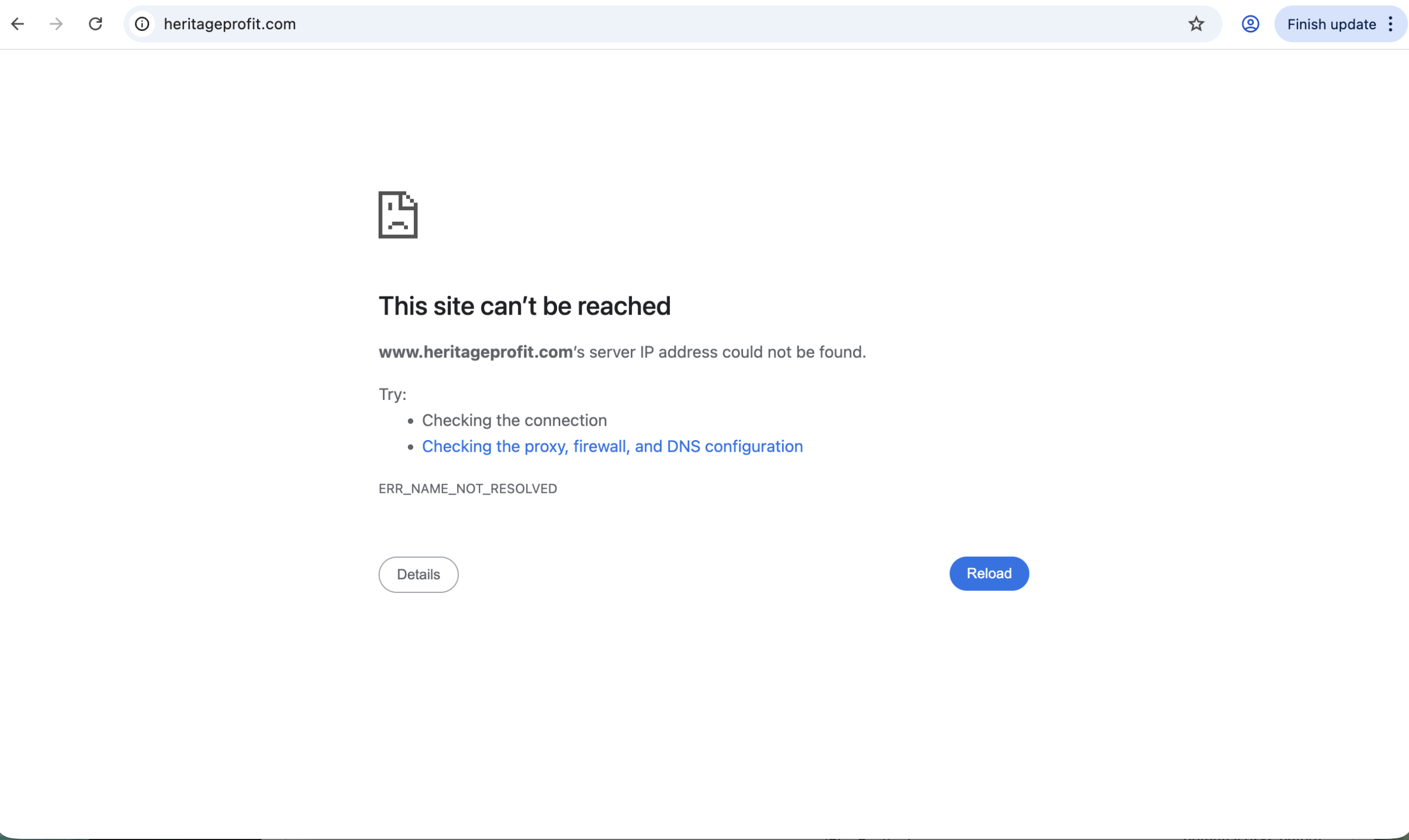Click the Try: text label
The width and height of the screenshot is (1409, 840).
(392, 394)
